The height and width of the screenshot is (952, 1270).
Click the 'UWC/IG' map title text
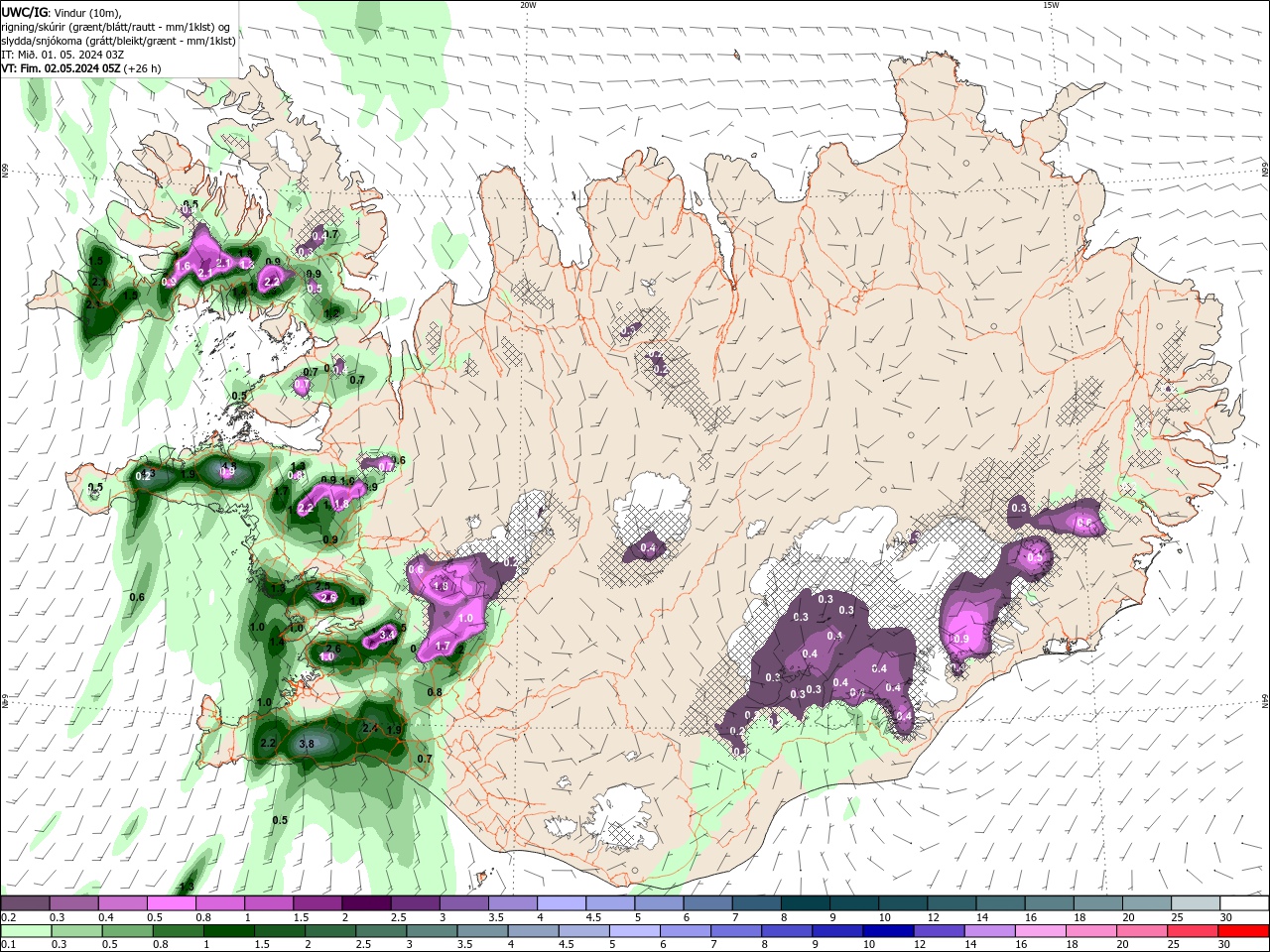(25, 12)
